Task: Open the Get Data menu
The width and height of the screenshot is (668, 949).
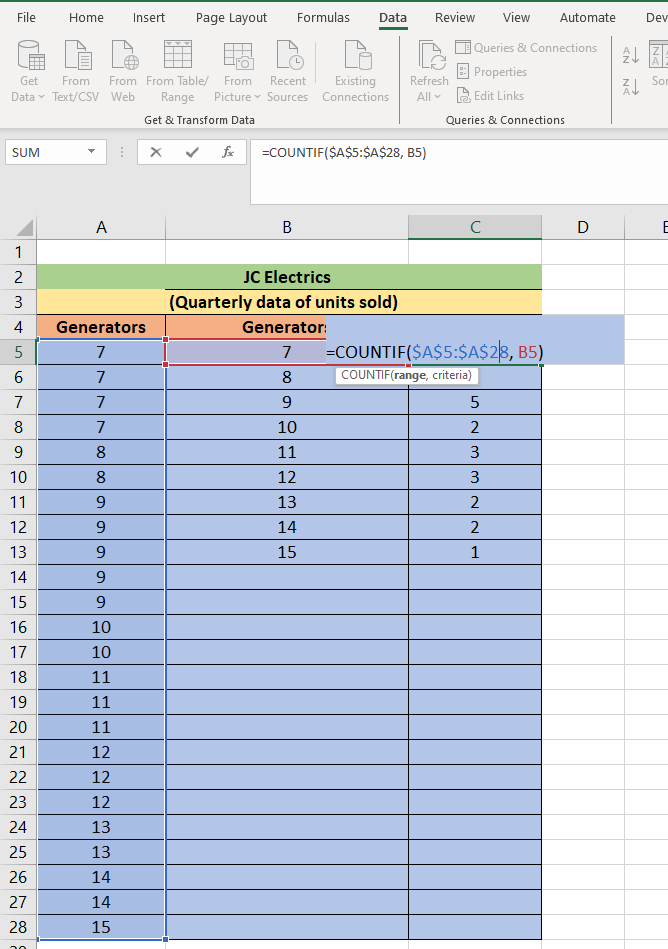Action: (28, 71)
